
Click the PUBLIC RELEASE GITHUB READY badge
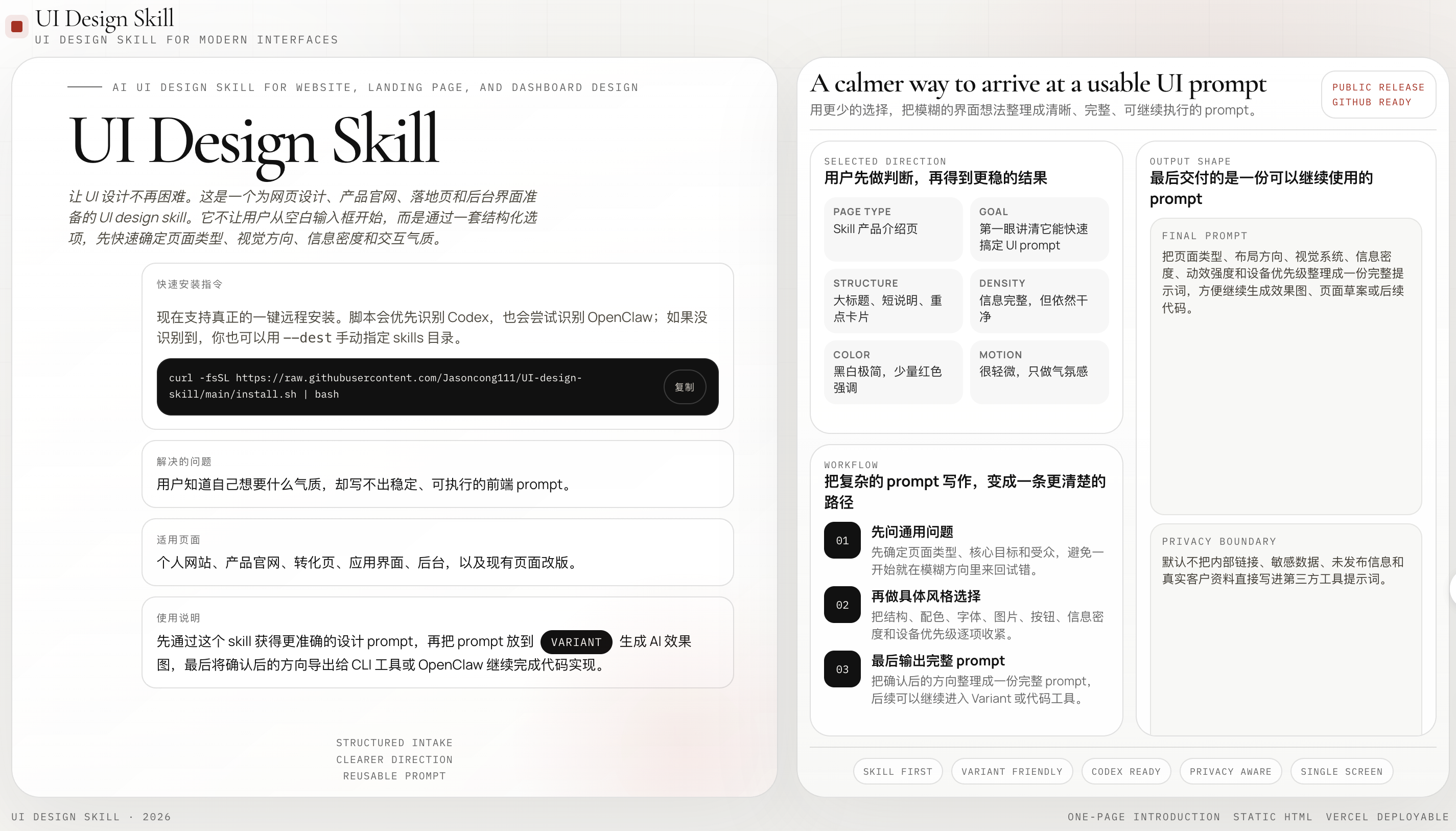coord(1378,95)
